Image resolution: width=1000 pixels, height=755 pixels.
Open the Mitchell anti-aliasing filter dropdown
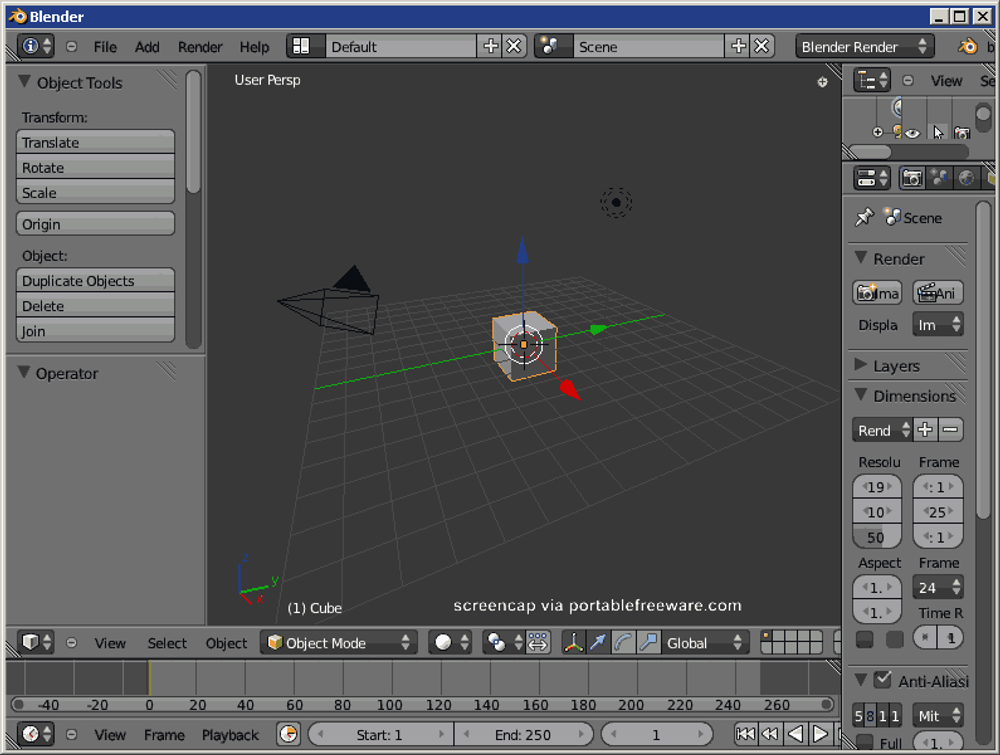tap(938, 715)
